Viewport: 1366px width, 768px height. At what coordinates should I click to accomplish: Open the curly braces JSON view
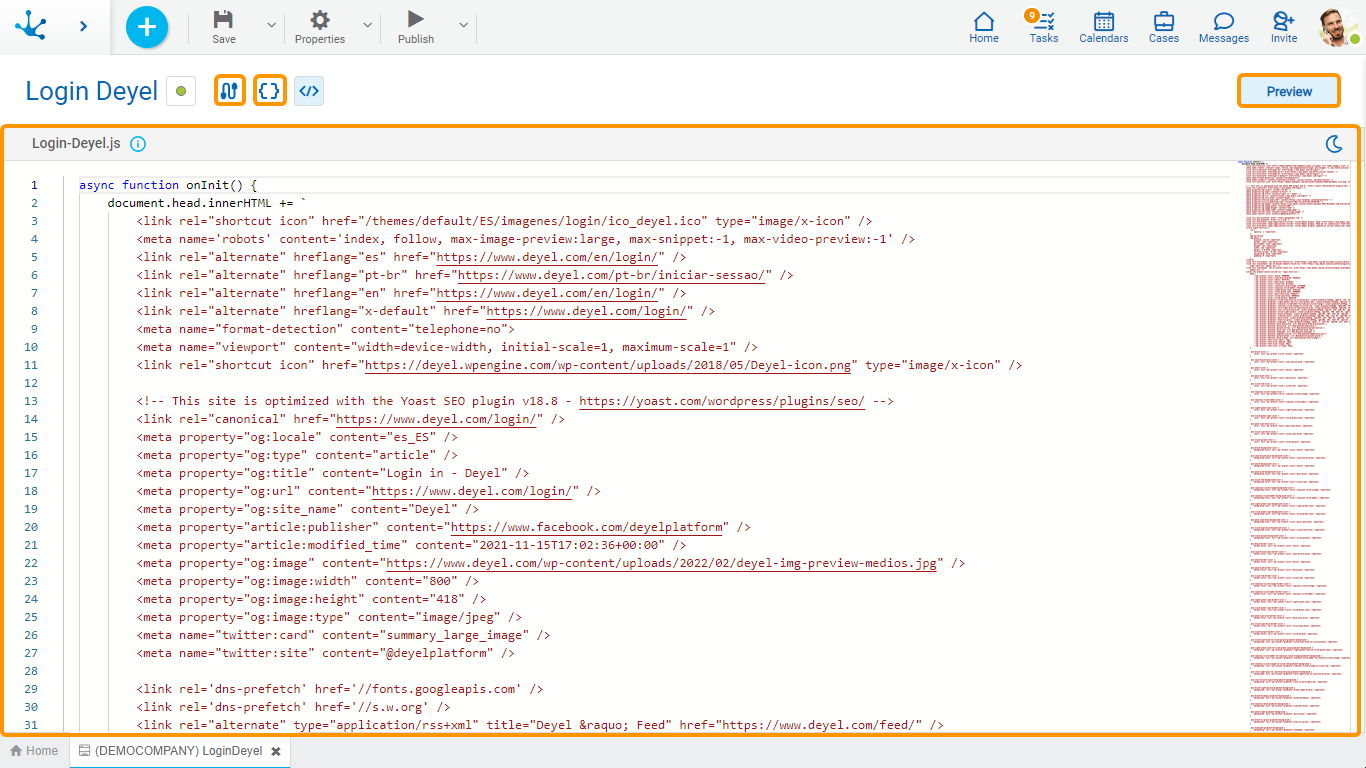pyautogui.click(x=270, y=91)
